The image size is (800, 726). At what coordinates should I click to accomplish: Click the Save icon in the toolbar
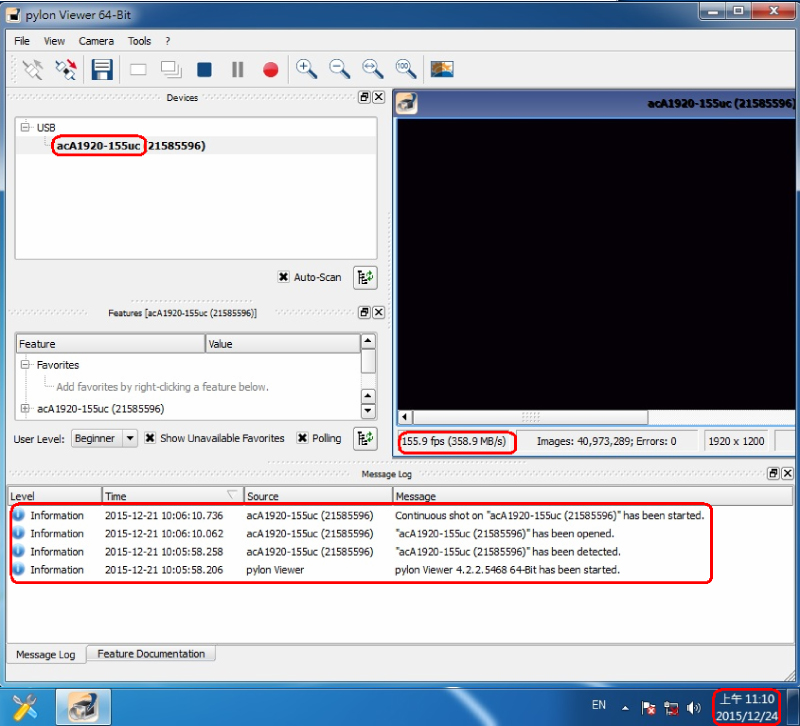[x=101, y=69]
